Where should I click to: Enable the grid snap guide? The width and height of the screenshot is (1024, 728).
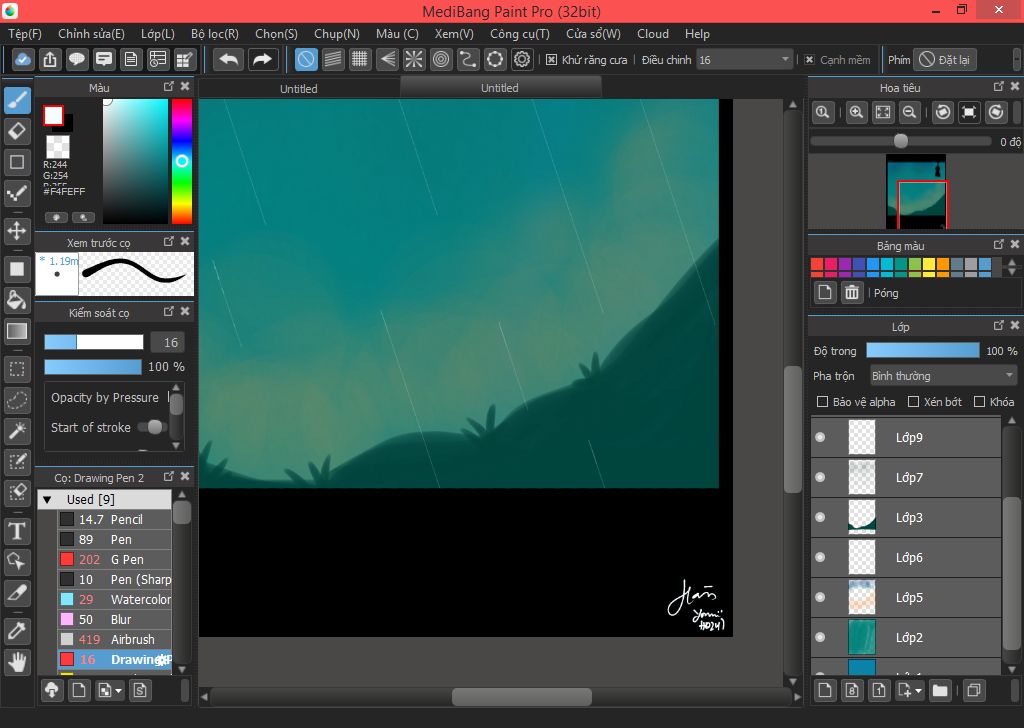coord(360,59)
